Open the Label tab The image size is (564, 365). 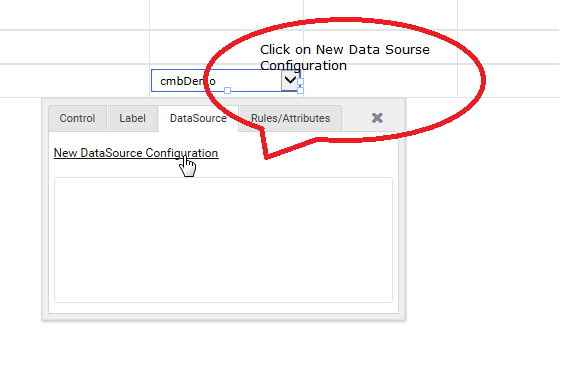tap(132, 118)
